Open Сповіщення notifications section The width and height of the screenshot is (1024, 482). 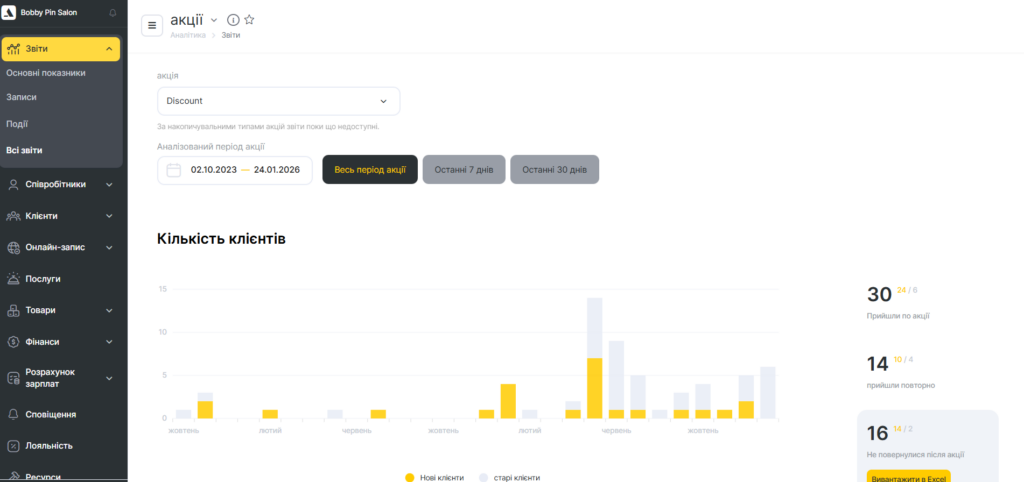click(50, 414)
